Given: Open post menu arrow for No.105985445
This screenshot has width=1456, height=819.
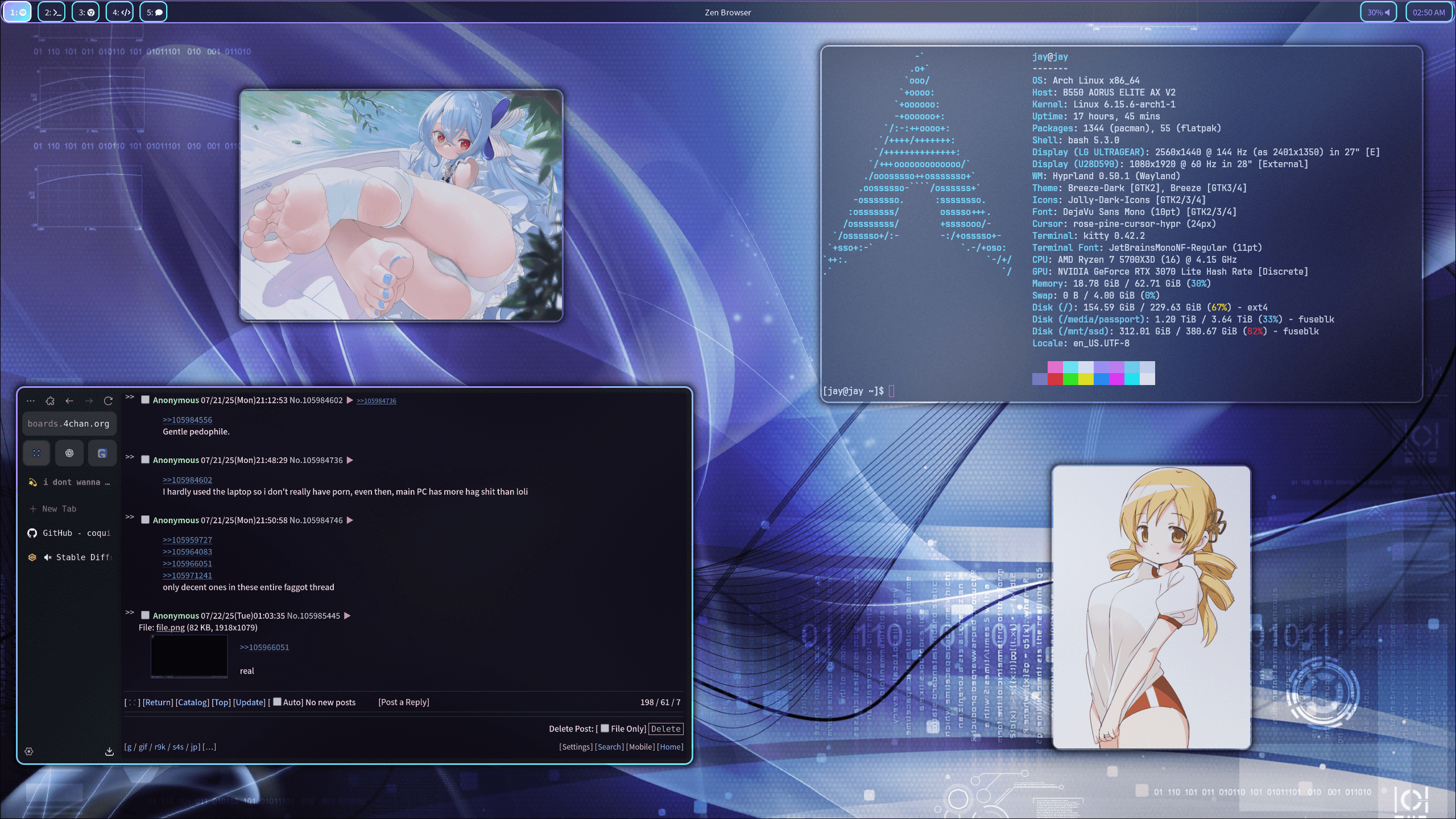Looking at the screenshot, I should click(x=347, y=616).
